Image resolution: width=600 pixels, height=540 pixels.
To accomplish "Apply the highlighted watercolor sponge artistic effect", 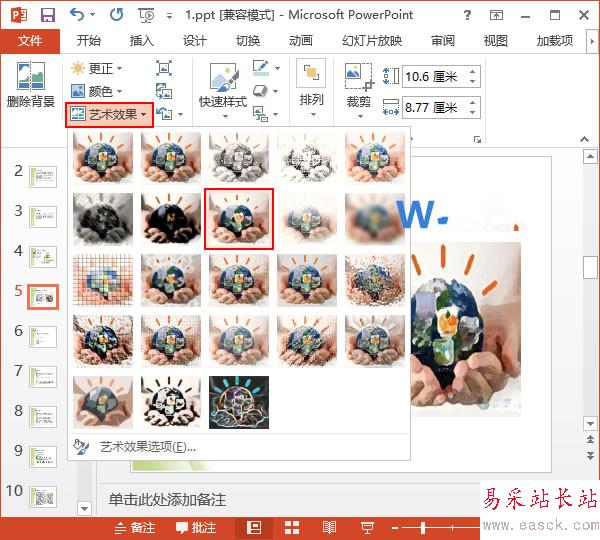I will click(239, 219).
